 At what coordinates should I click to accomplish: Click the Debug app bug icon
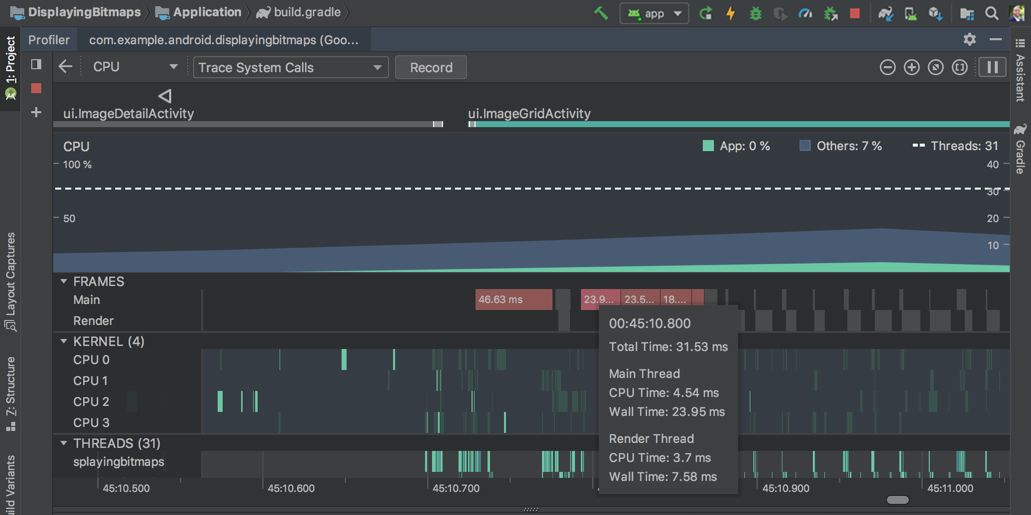click(x=755, y=13)
